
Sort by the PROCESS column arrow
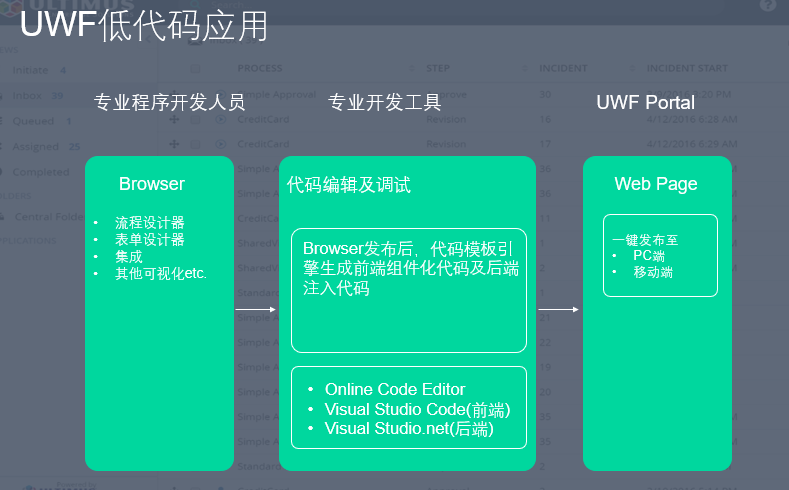[412, 68]
